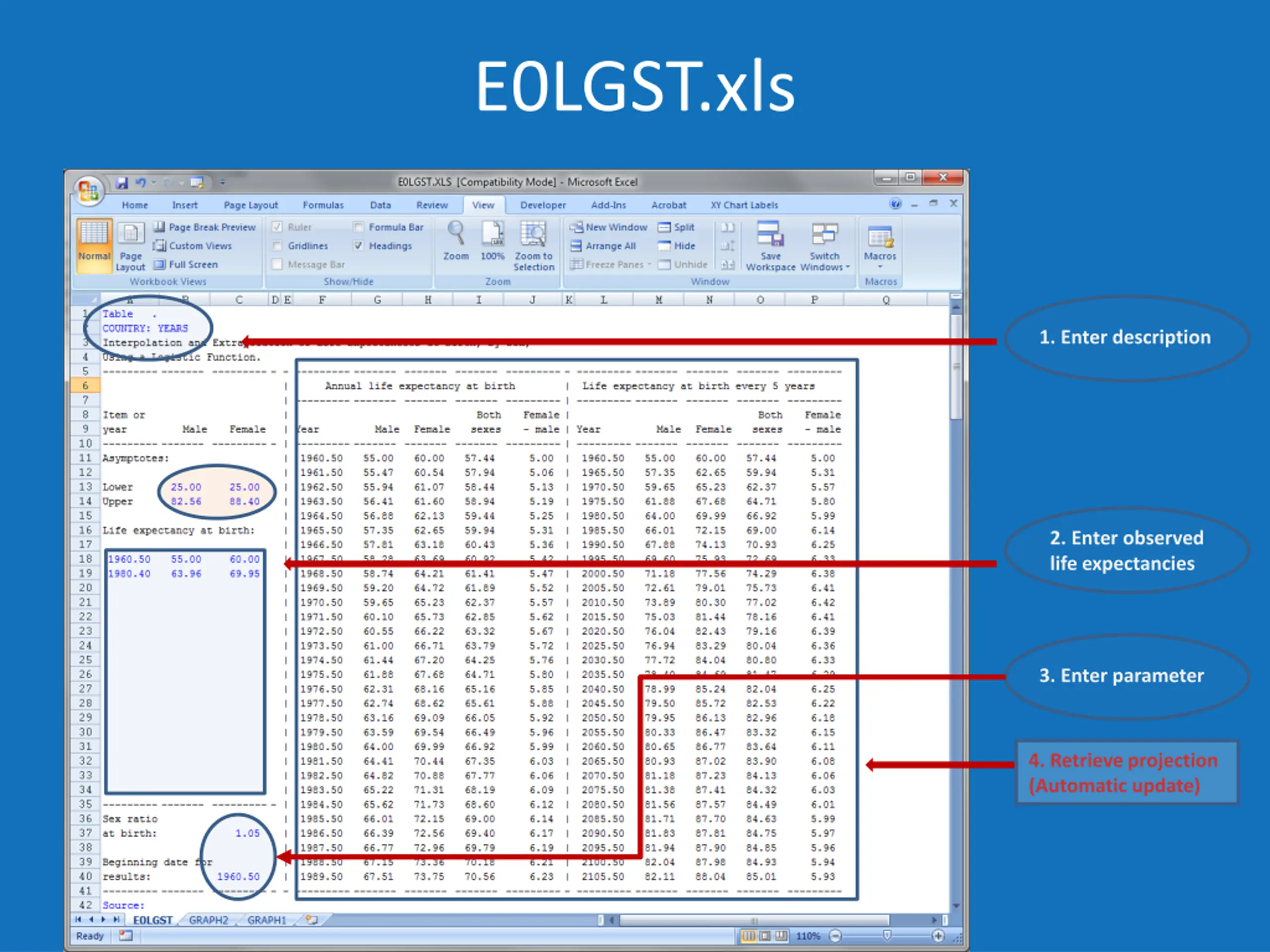Viewport: 1270px width, 952px height.
Task: Open the Zoom dialog magnifier
Action: pos(456,241)
